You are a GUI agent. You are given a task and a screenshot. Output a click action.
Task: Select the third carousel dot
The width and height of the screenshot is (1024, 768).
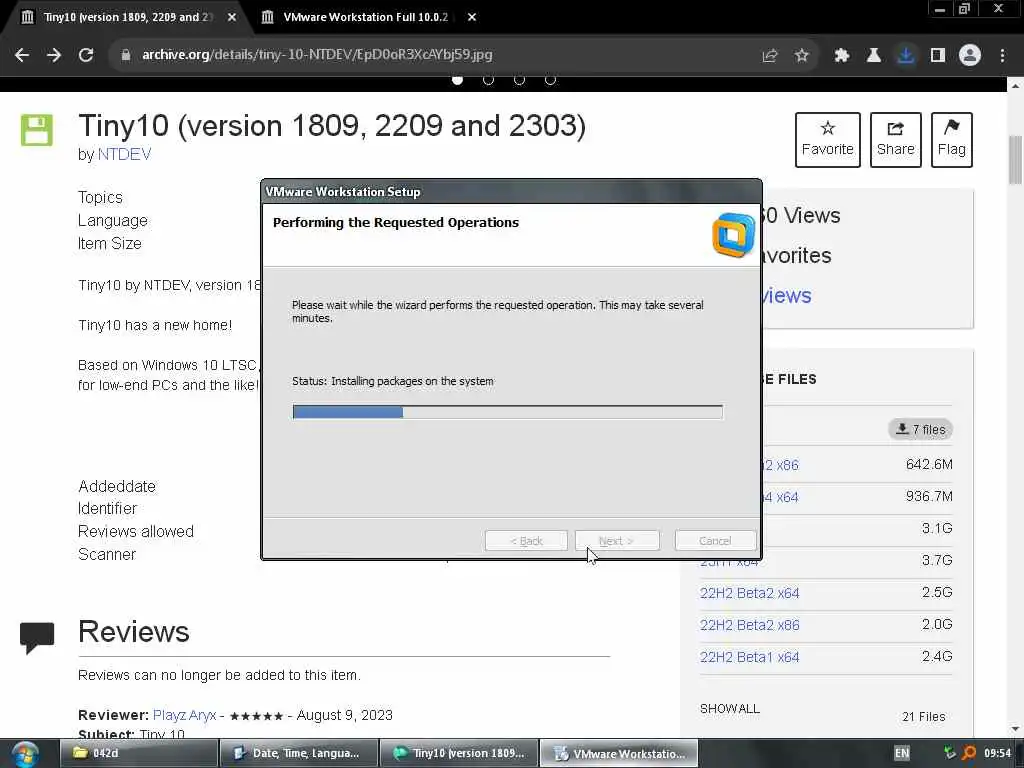(x=519, y=80)
